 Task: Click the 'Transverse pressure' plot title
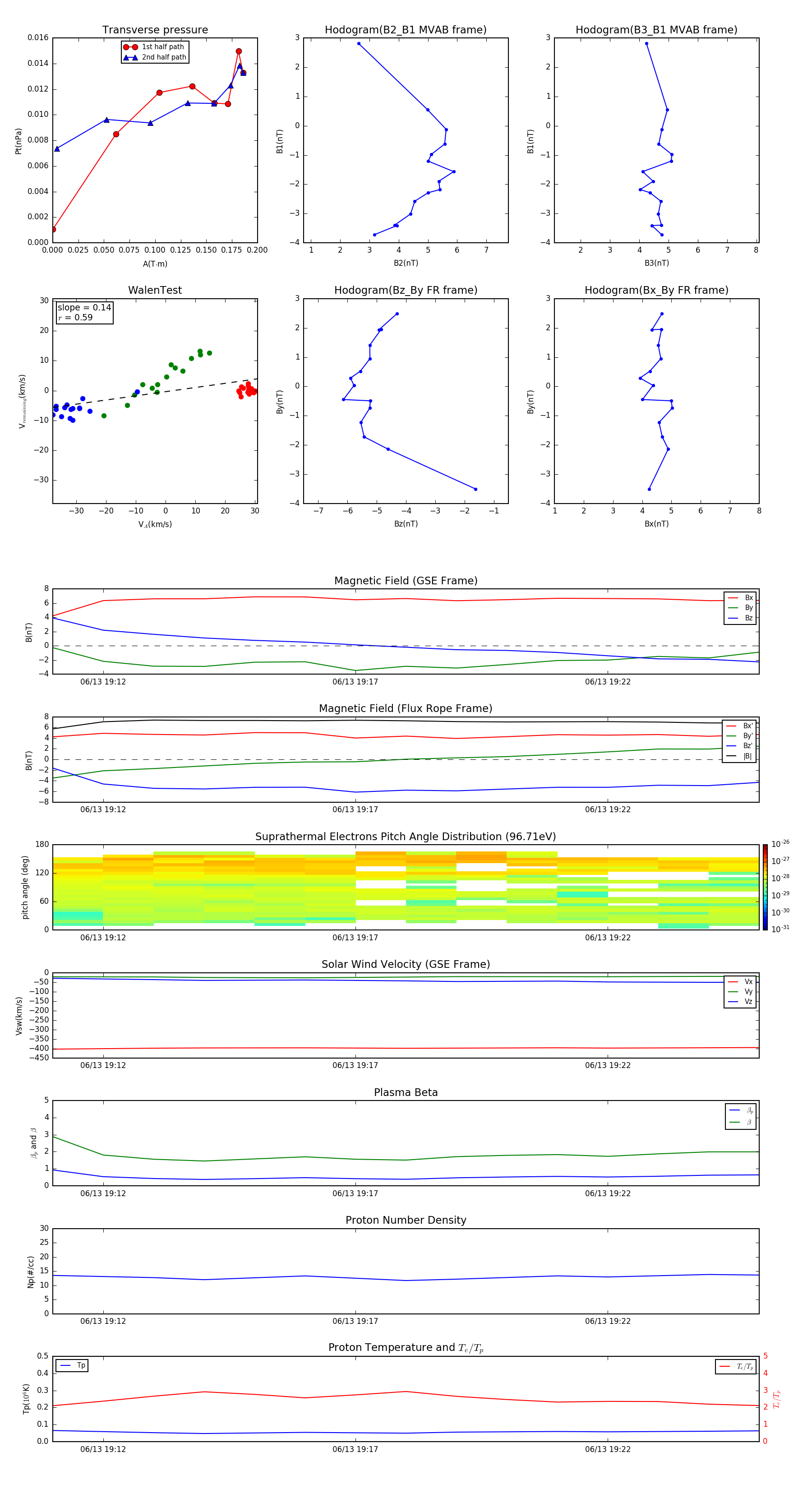(155, 30)
